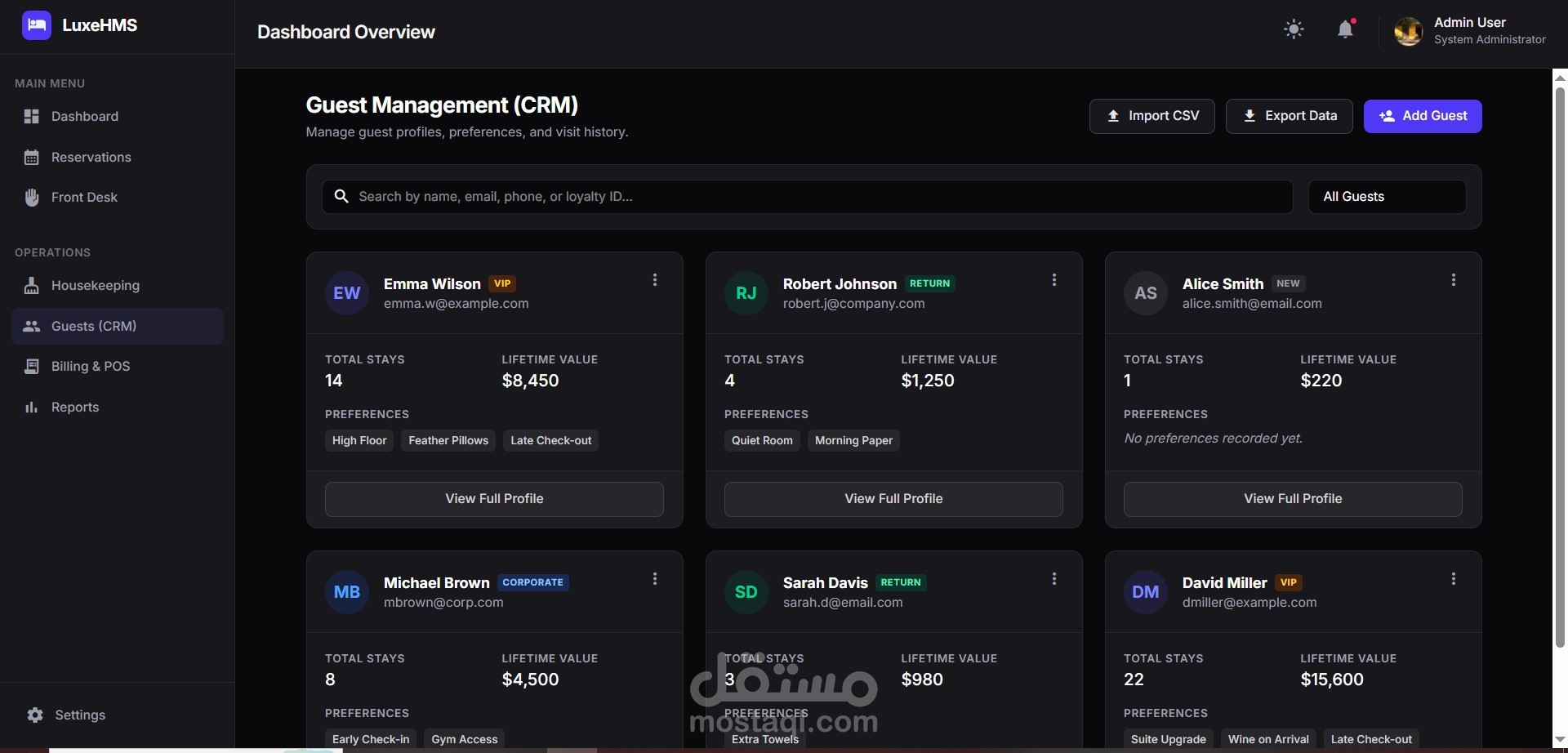Image resolution: width=1568 pixels, height=753 pixels.
Task: Open the Dashboard menu item
Action: click(118, 117)
